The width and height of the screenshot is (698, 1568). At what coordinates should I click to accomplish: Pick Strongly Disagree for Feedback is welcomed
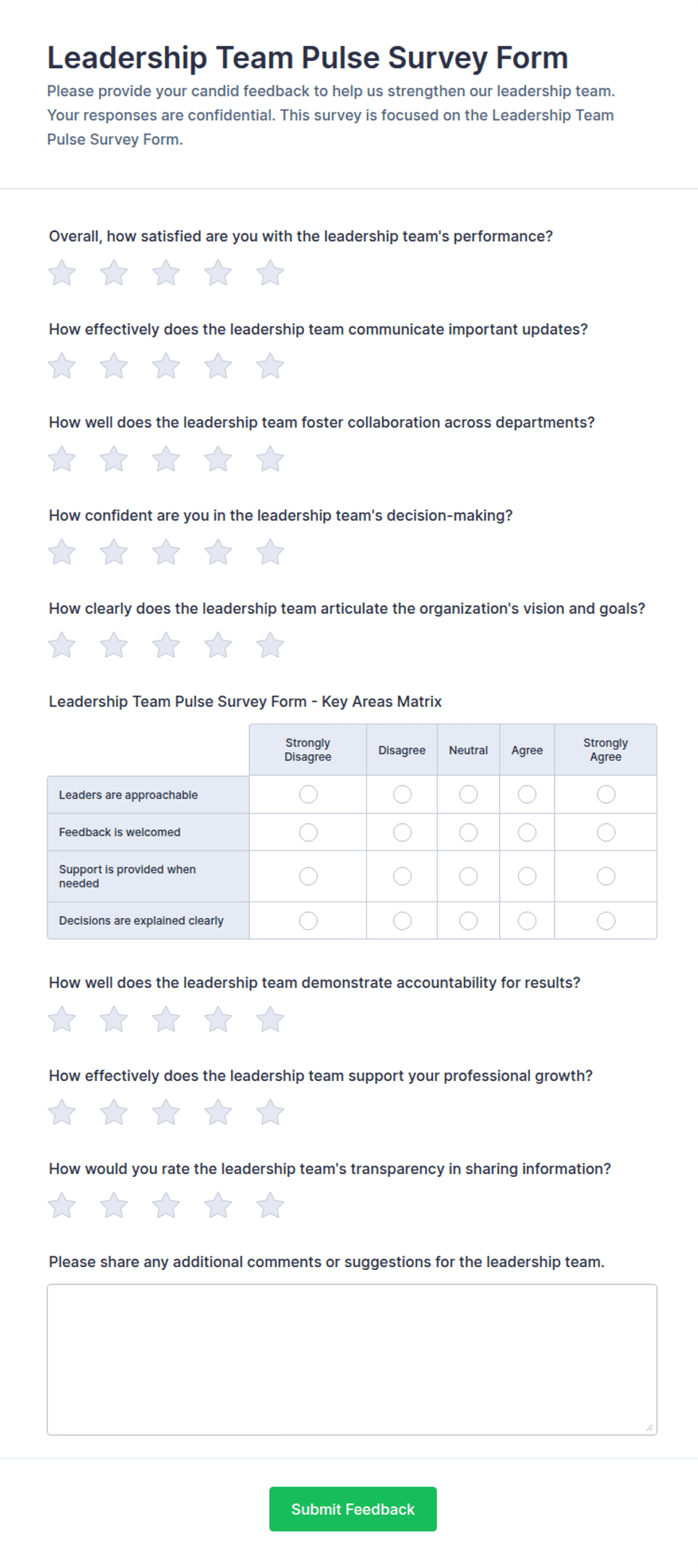point(308,832)
